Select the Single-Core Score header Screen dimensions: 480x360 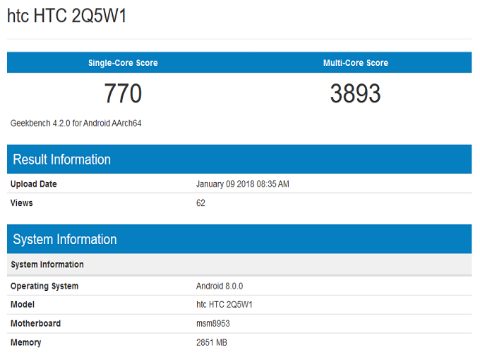tap(123, 63)
